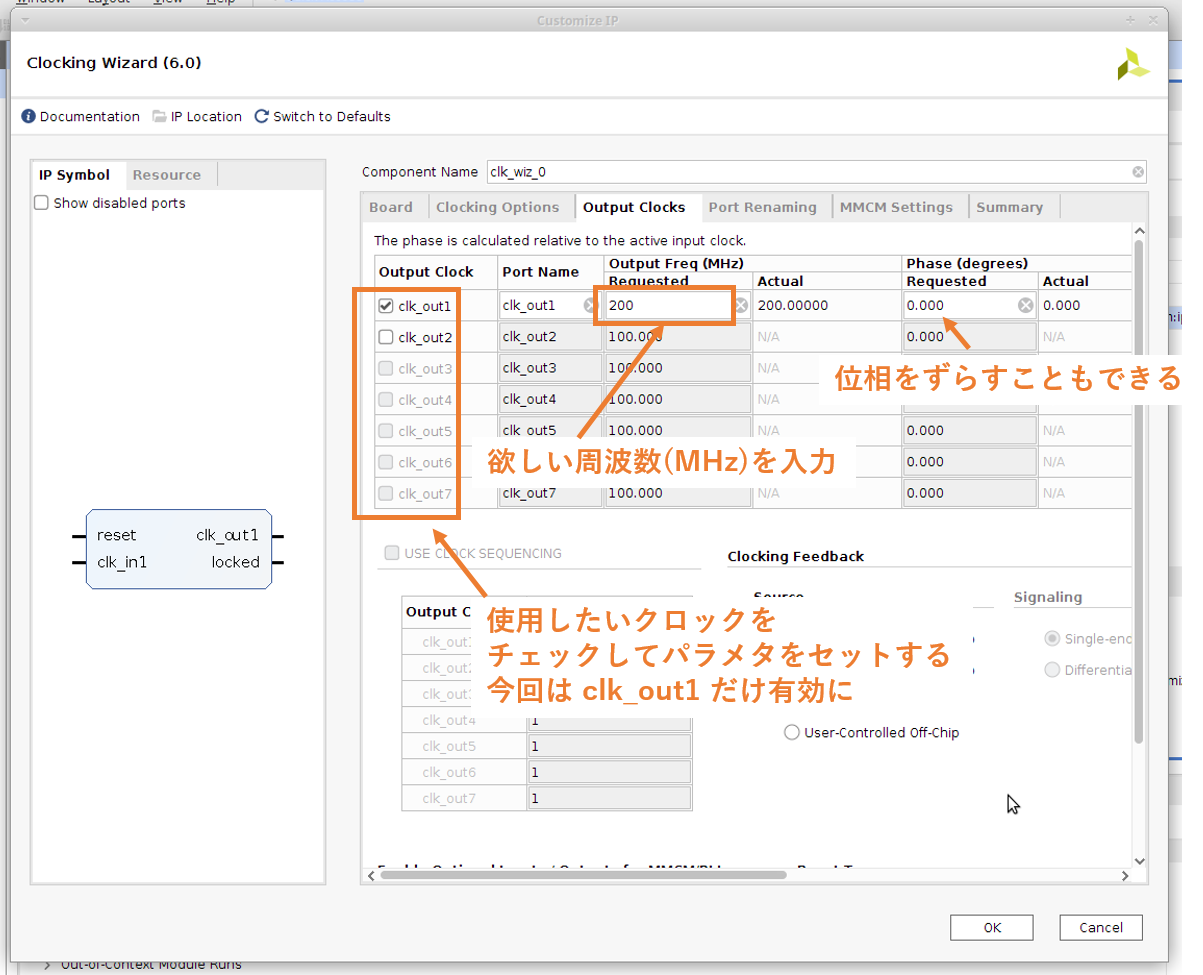Viewport: 1203px width, 975px height.
Task: Select User-Controlled Off-Chip radio button
Action: (792, 733)
